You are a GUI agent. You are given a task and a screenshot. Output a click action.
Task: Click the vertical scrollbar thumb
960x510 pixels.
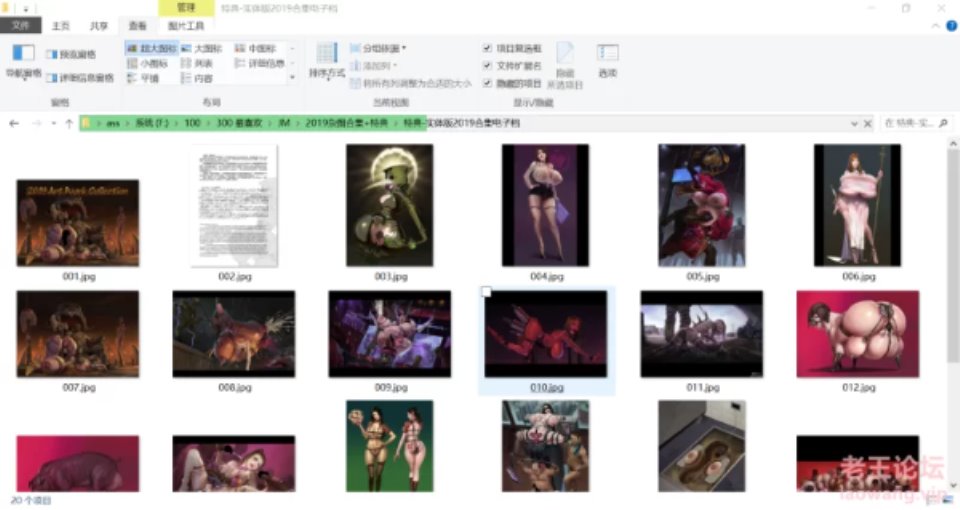[953, 257]
